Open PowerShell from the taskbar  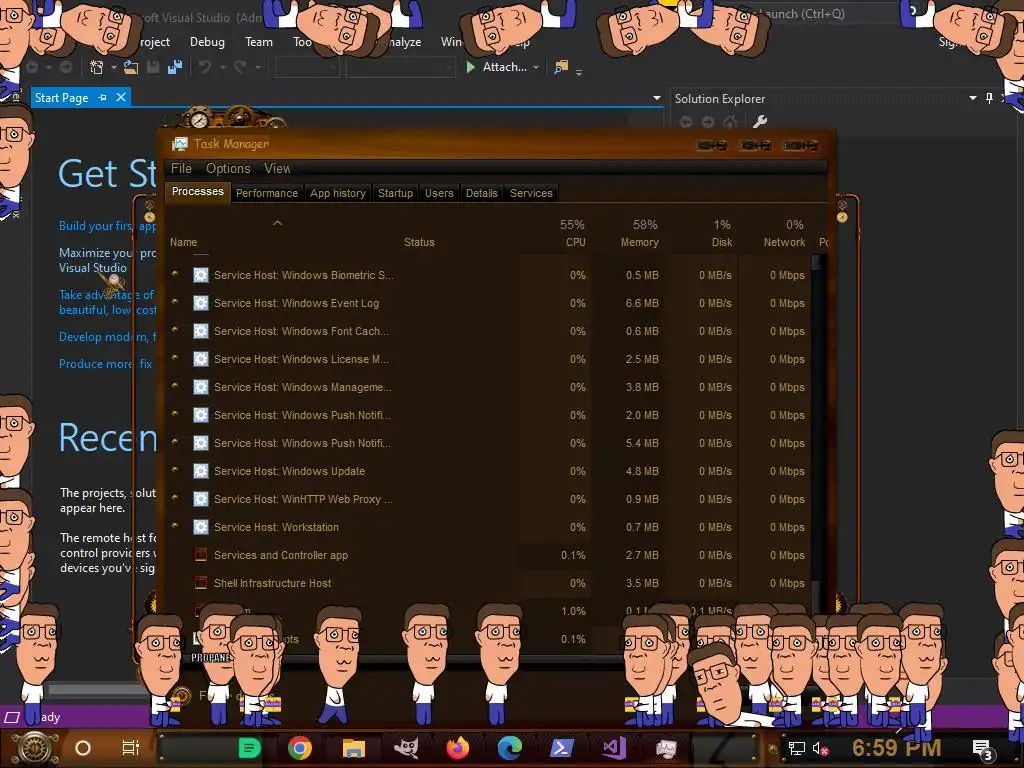[562, 748]
